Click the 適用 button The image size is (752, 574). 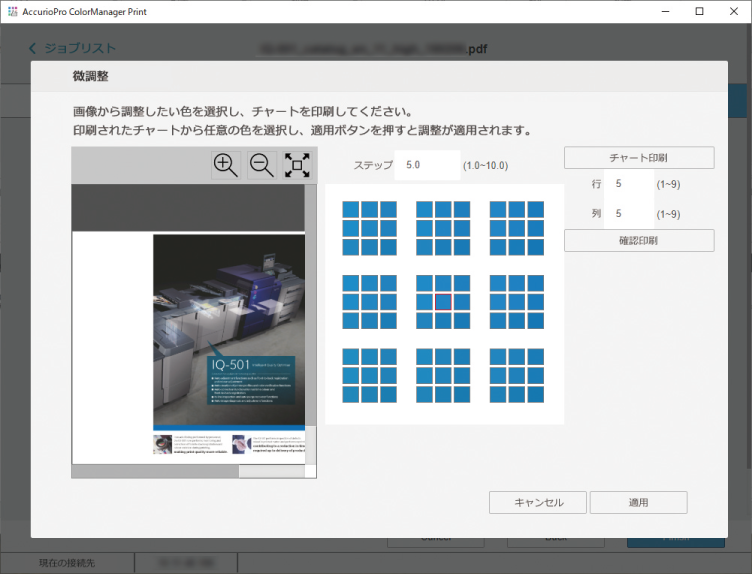[638, 502]
